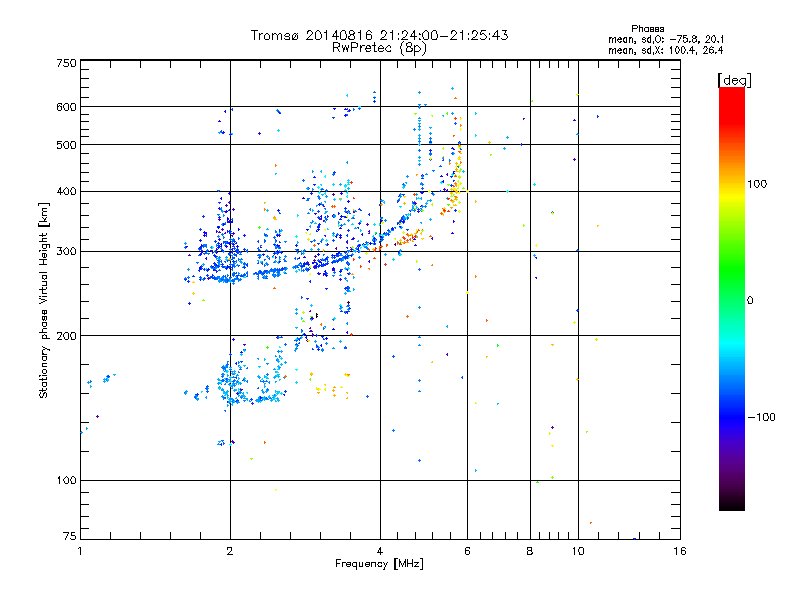Click the y-axis tick value '200'
The image size is (800, 600).
66,336
